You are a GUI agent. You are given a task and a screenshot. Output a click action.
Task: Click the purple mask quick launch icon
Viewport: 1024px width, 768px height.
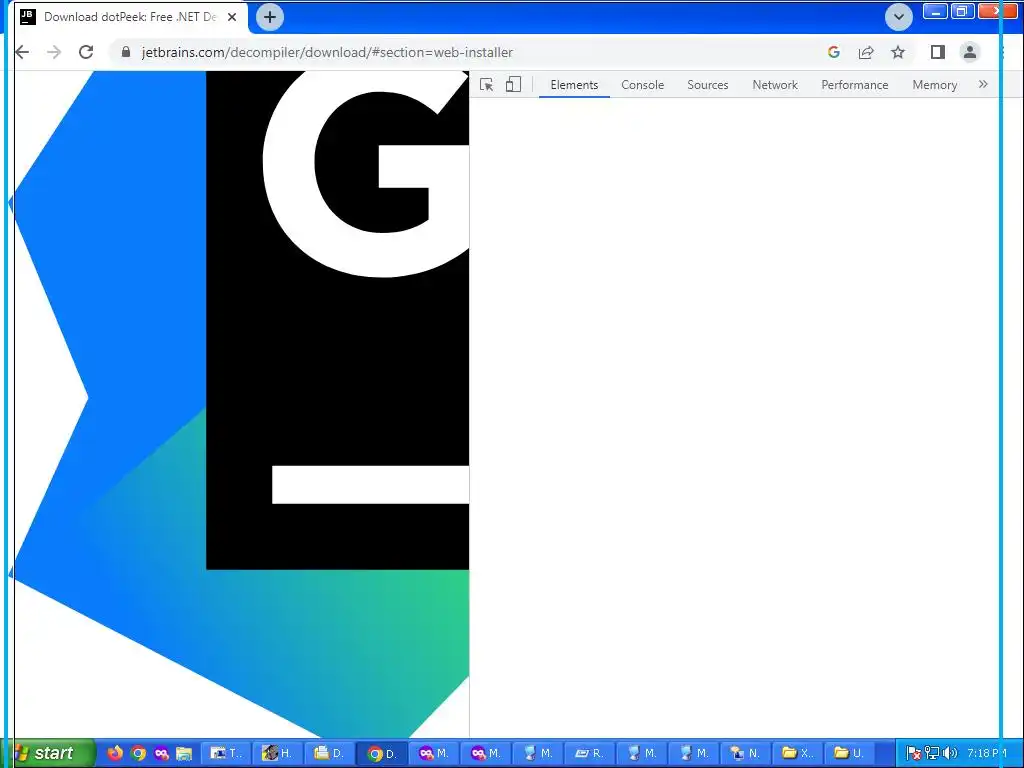[x=161, y=753]
